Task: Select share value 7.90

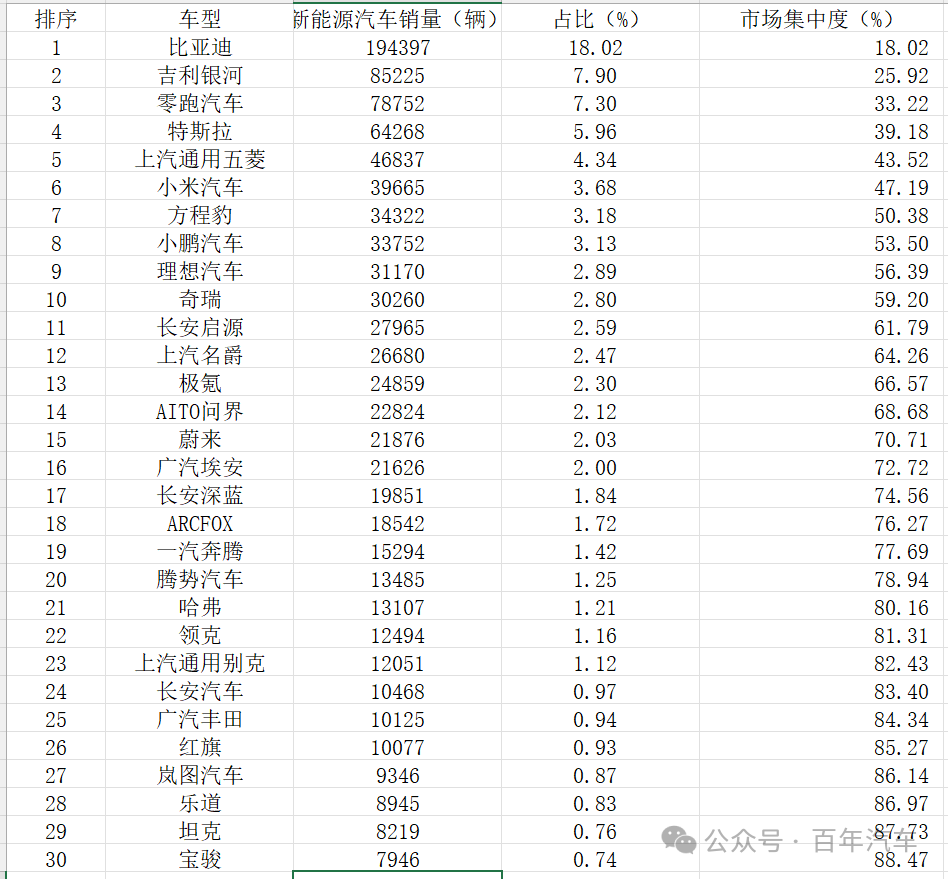Action: pyautogui.click(x=600, y=76)
